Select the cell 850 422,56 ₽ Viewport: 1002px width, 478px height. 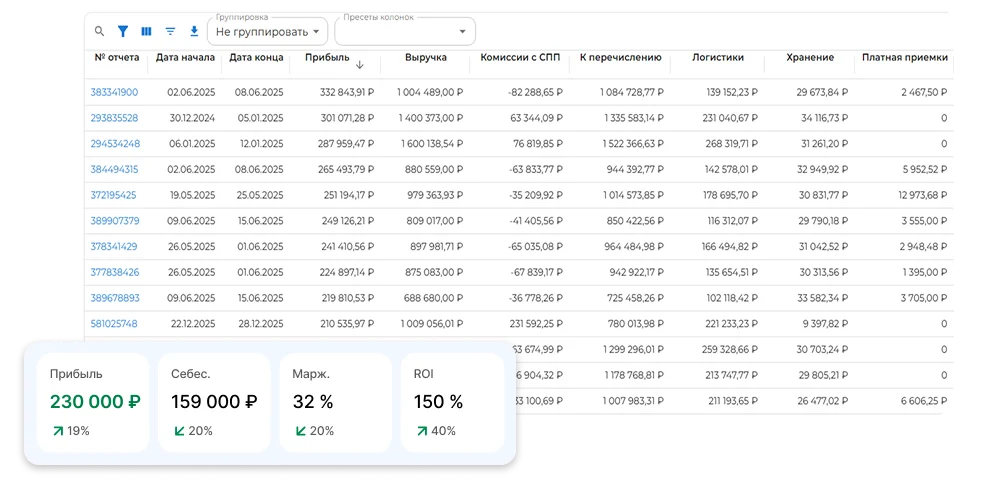pos(633,220)
